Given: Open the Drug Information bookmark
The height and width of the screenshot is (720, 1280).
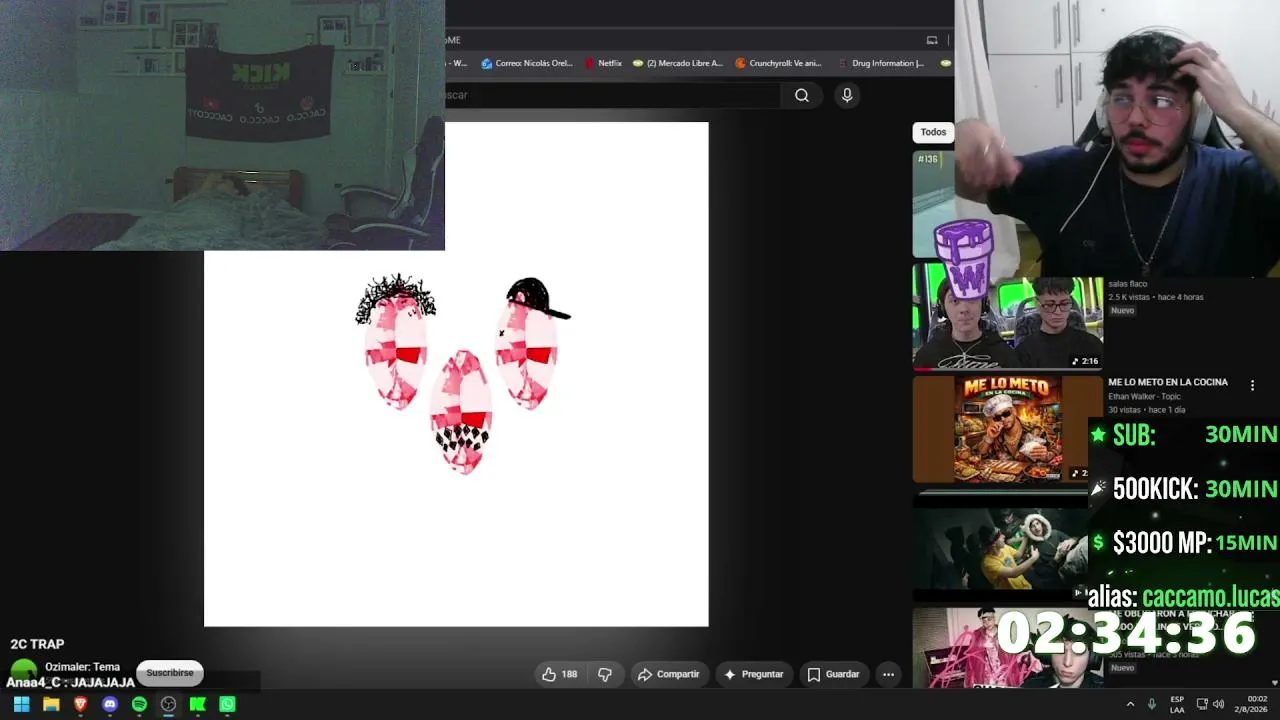Looking at the screenshot, I should coord(881,63).
